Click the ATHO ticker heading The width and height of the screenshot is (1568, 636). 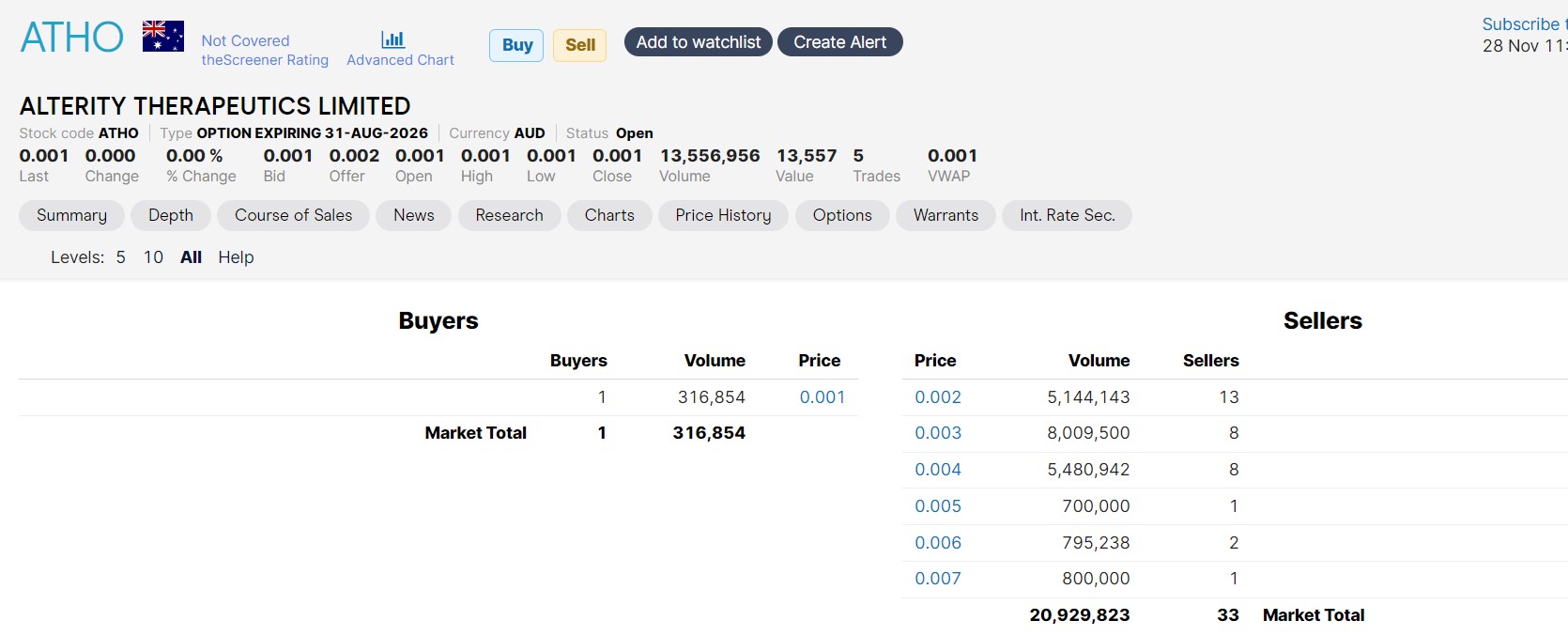point(71,38)
